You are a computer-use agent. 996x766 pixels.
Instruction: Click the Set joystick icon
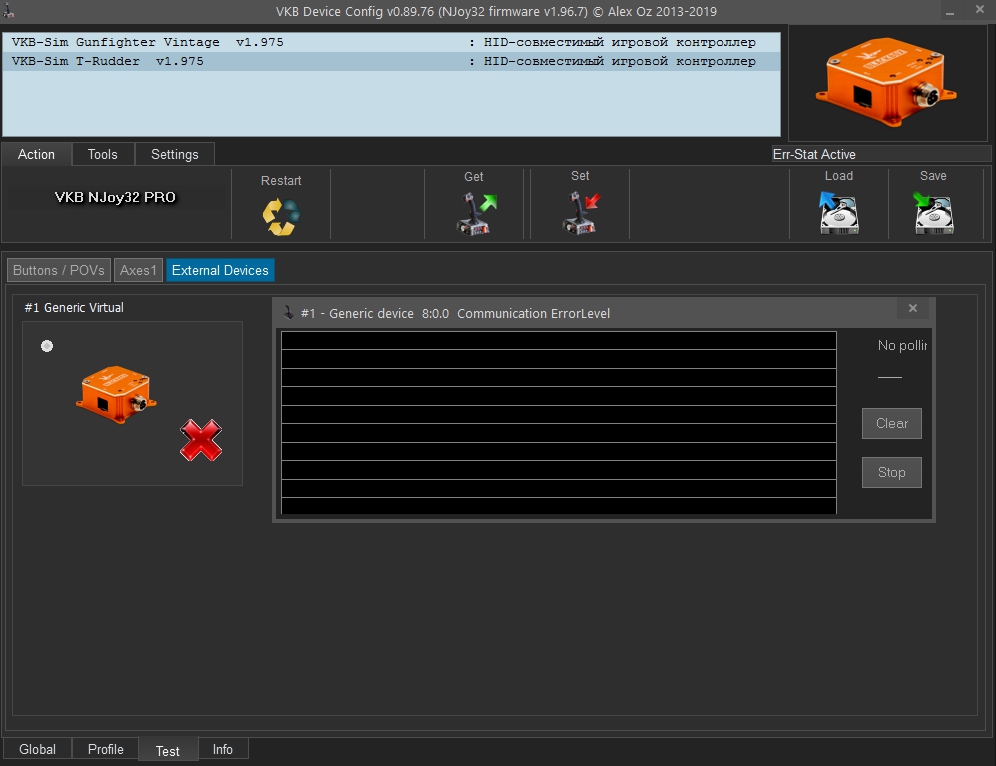pos(581,213)
